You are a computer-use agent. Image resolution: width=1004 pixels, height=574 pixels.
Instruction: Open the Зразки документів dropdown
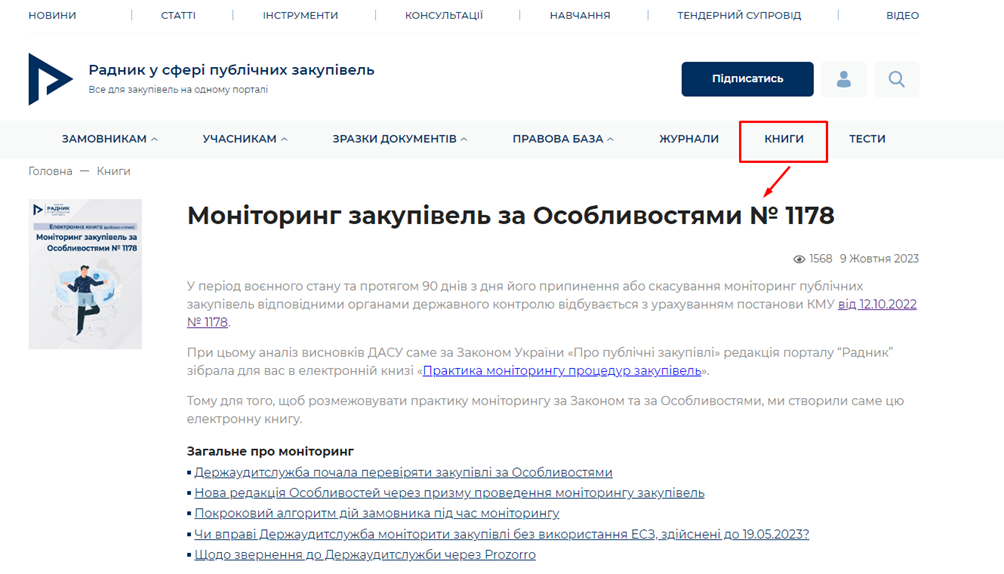pyautogui.click(x=399, y=139)
